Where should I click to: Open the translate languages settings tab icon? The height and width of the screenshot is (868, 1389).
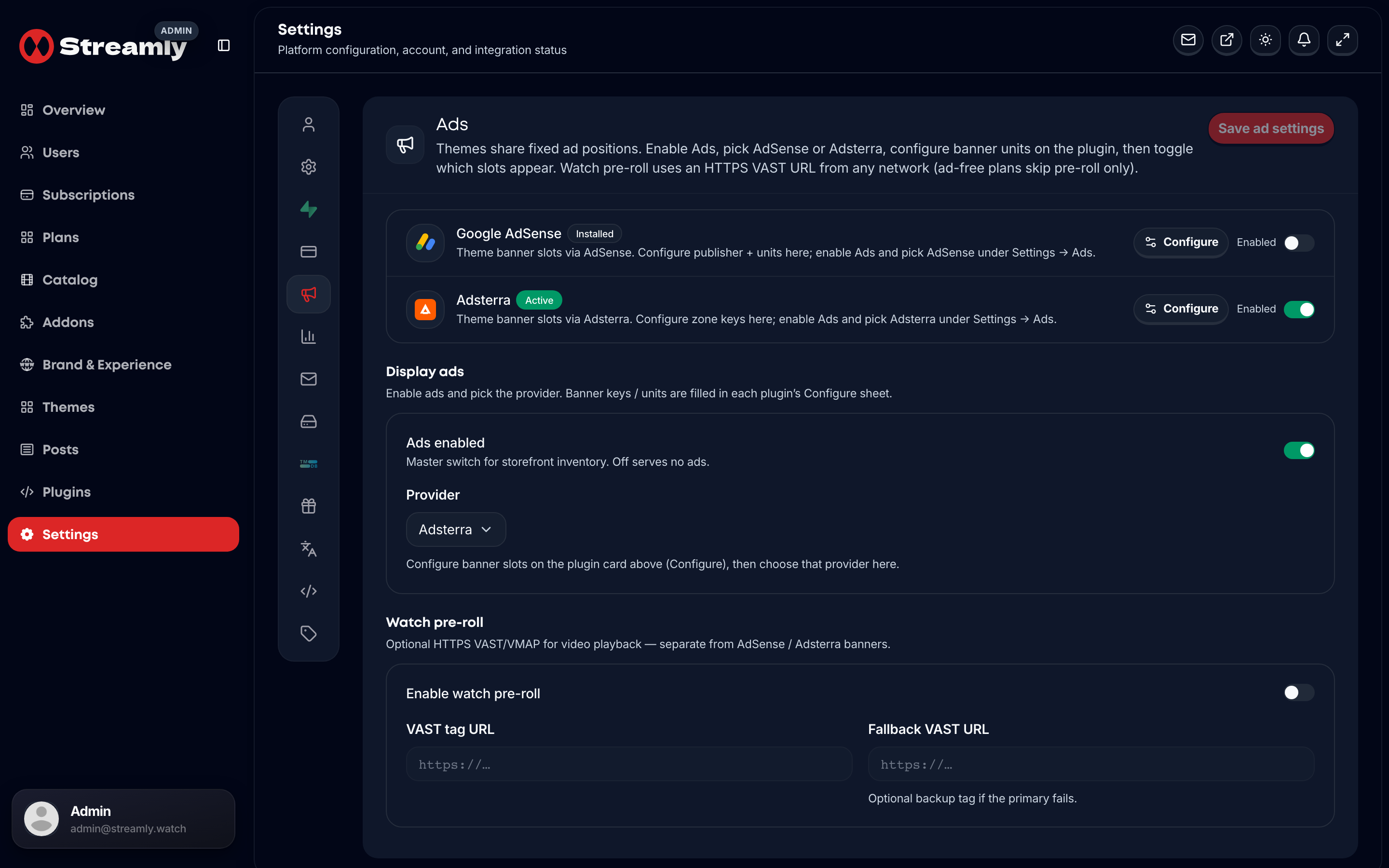[x=309, y=548]
